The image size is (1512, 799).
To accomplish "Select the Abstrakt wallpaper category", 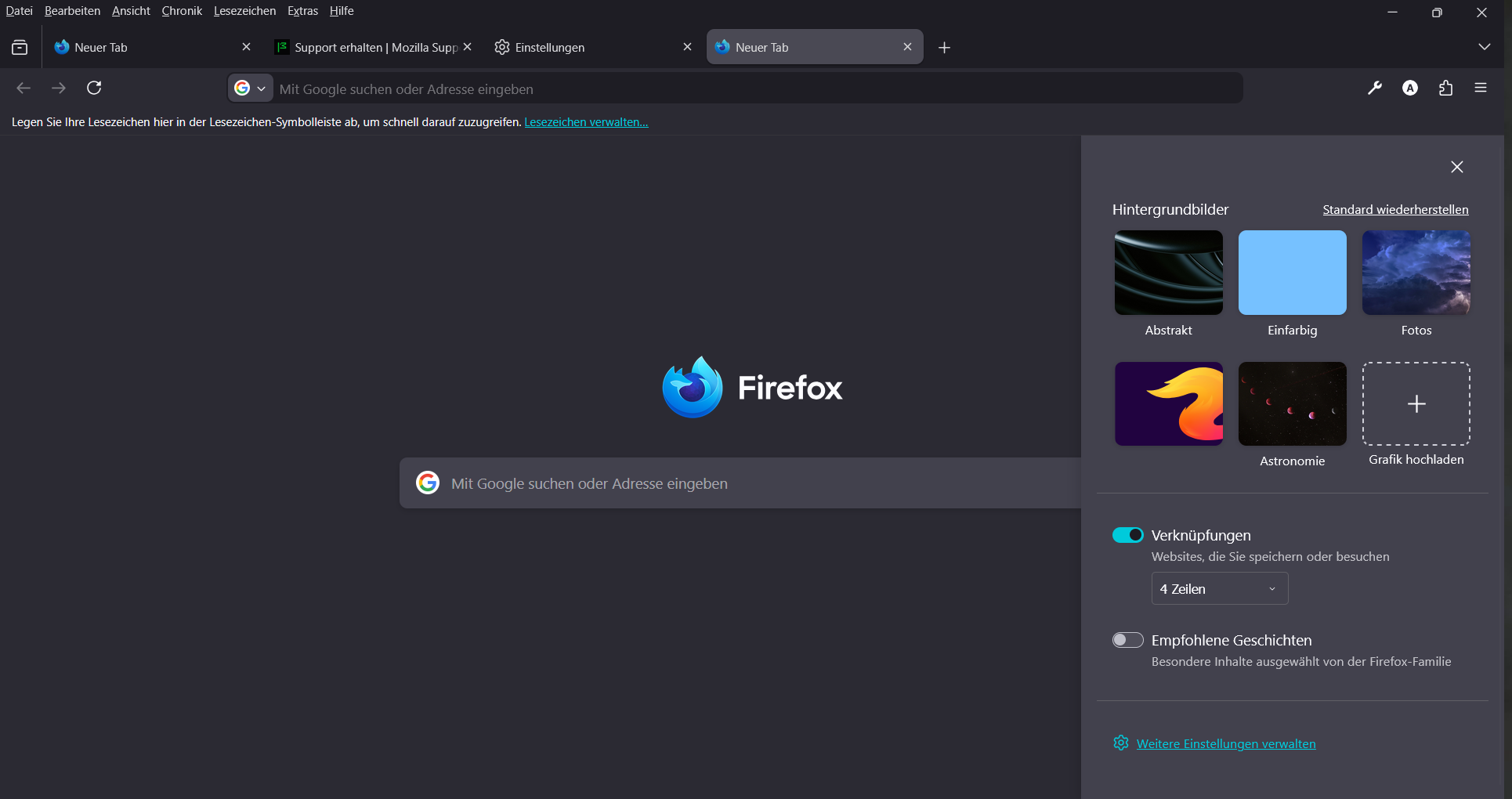I will (1169, 273).
